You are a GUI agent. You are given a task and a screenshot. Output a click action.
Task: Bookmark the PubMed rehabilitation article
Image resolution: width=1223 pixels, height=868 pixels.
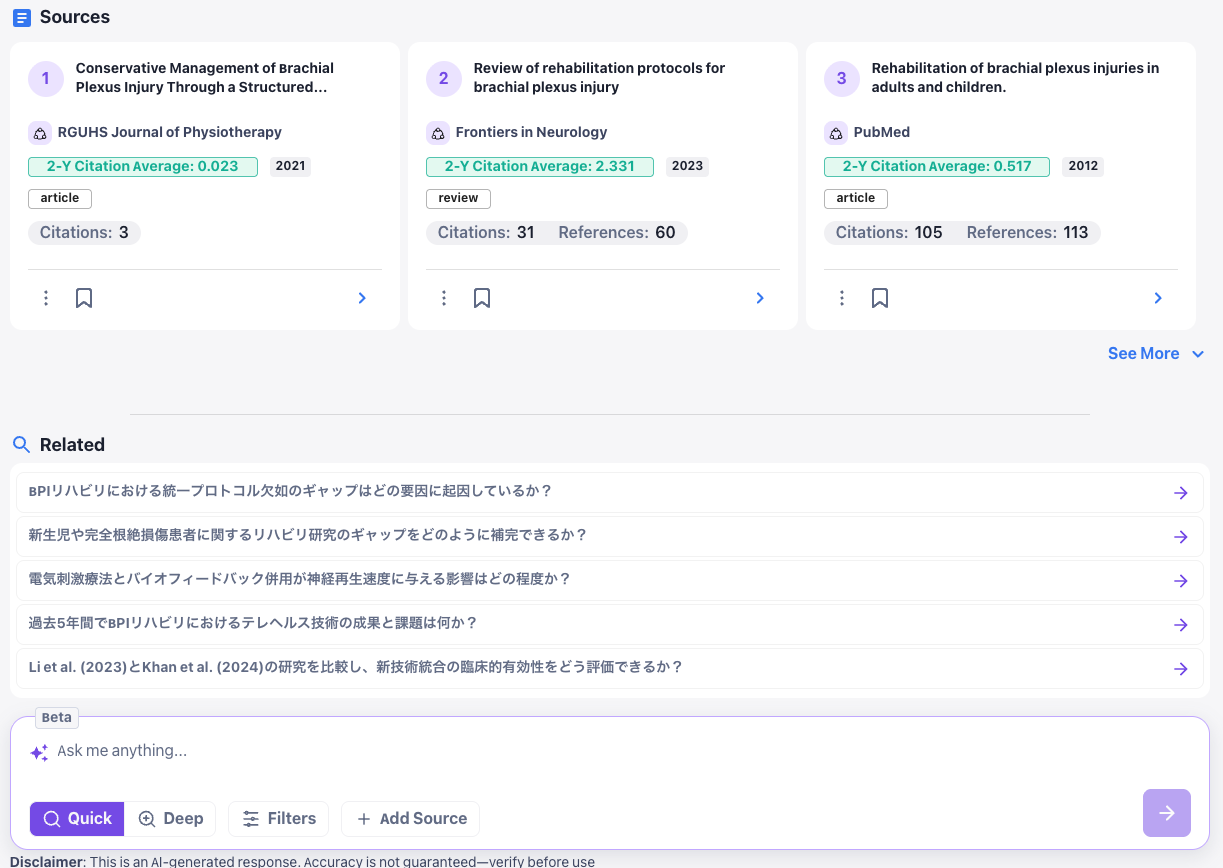point(880,298)
